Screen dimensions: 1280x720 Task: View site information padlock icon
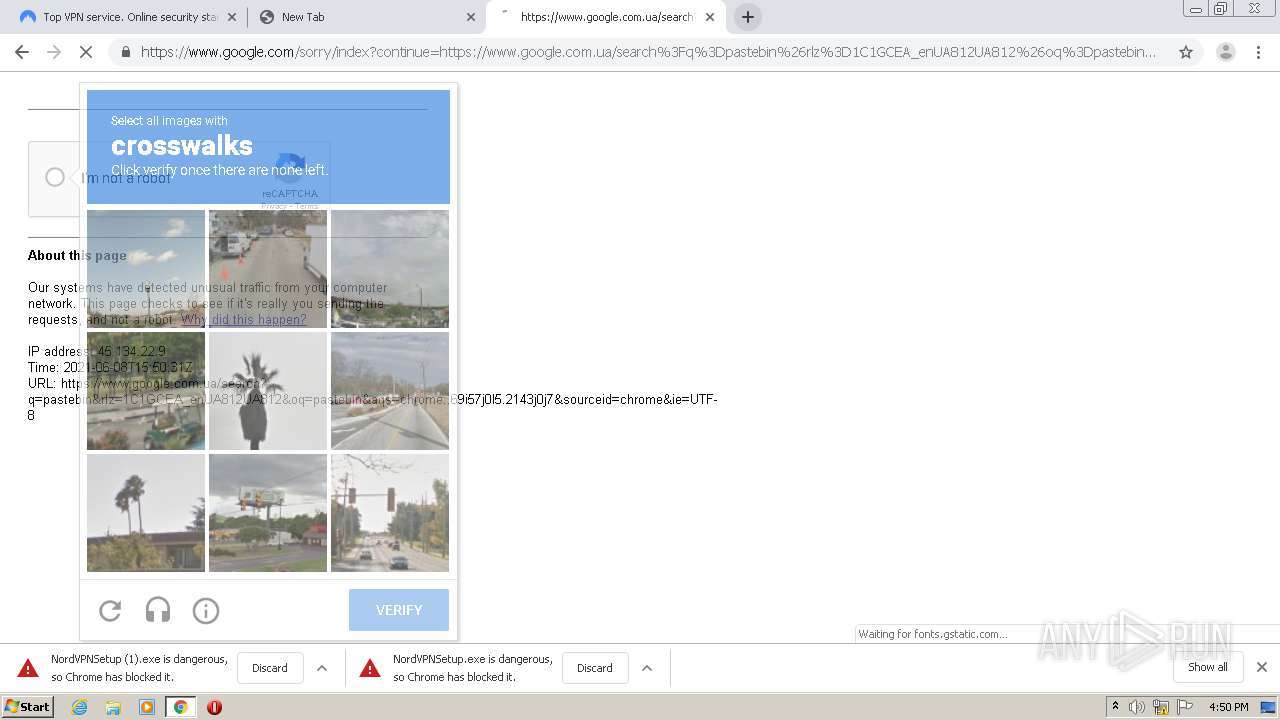(x=124, y=52)
